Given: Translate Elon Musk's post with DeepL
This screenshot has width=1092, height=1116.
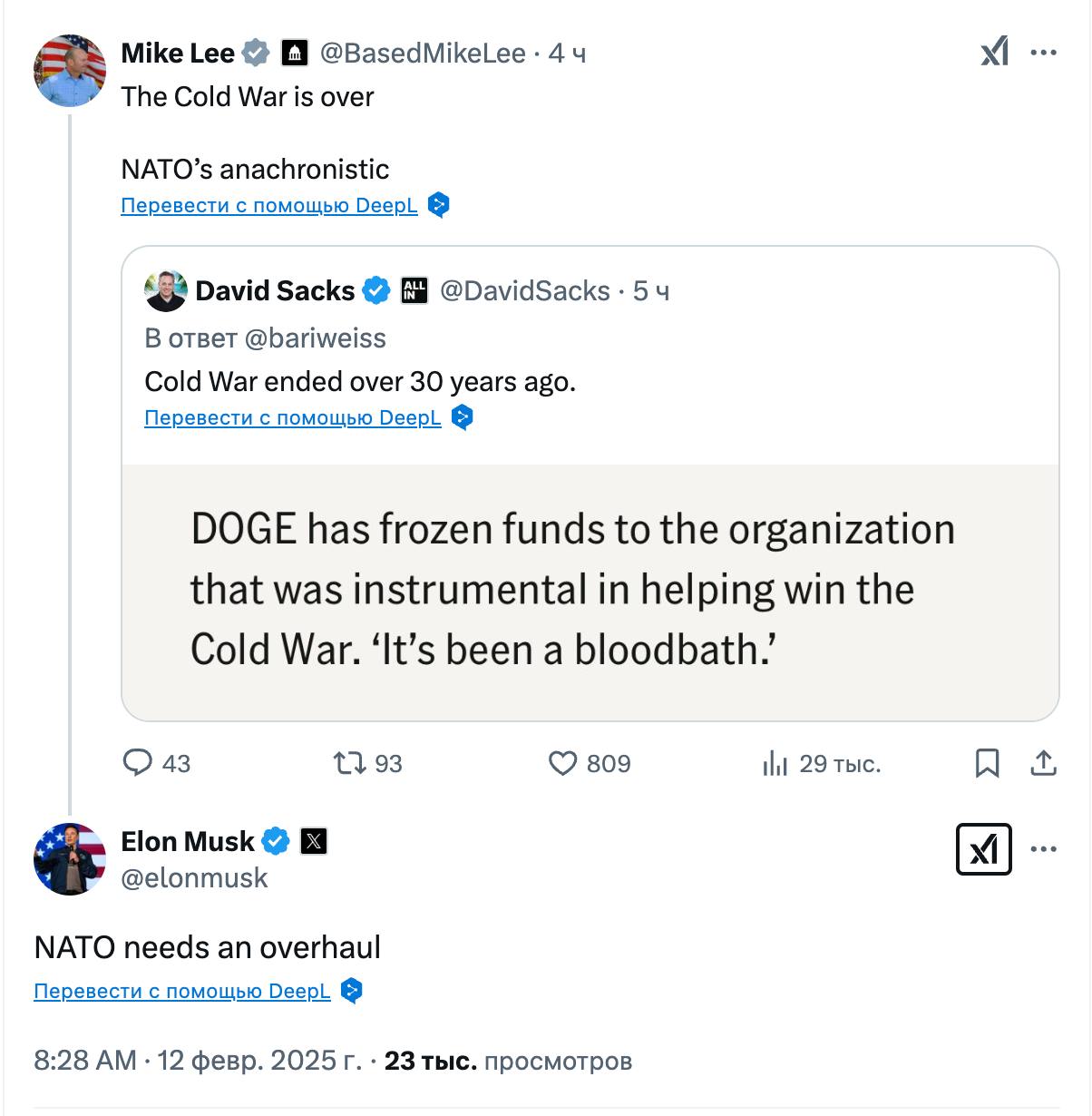Looking at the screenshot, I should (182, 991).
